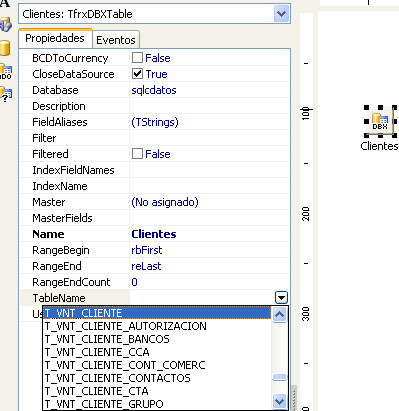
Task: Click the query table icon with question mark
Action: 6,94
